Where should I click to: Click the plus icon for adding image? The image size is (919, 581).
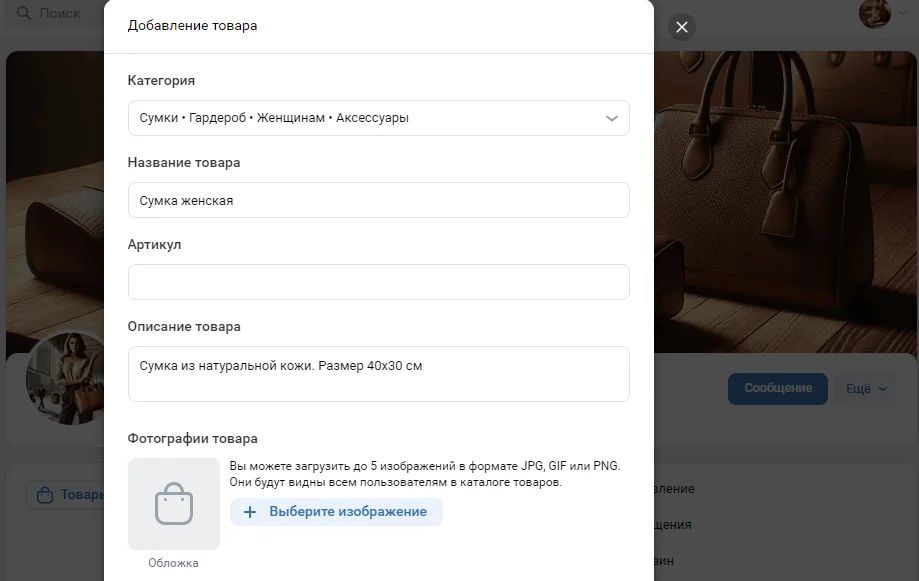pos(250,512)
